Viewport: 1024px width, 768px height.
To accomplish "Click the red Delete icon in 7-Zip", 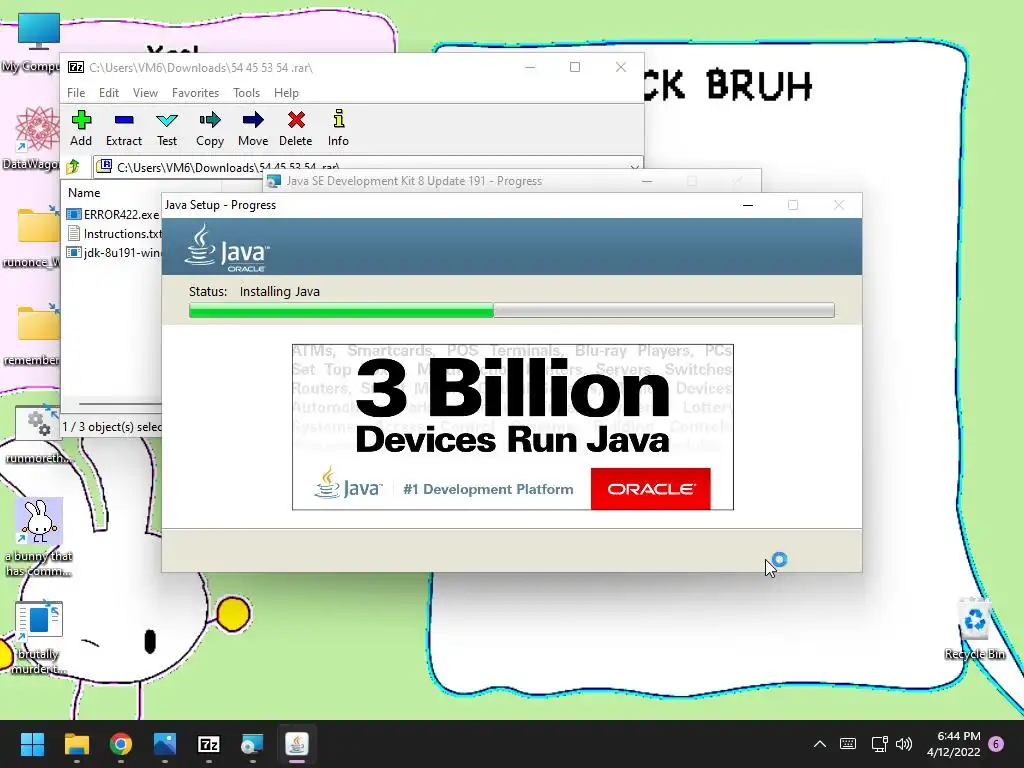I will [x=296, y=129].
